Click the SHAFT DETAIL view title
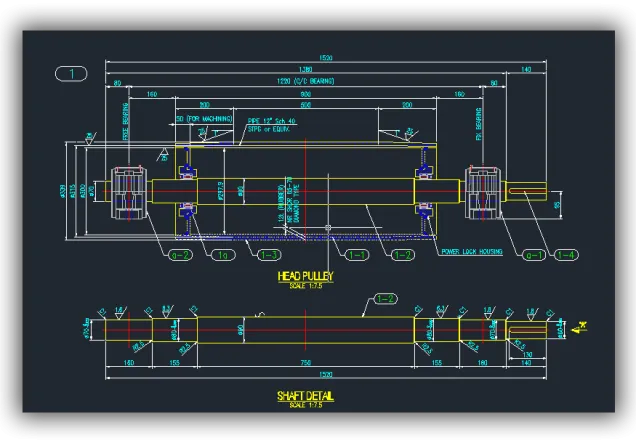The height and width of the screenshot is (443, 636). (x=305, y=396)
